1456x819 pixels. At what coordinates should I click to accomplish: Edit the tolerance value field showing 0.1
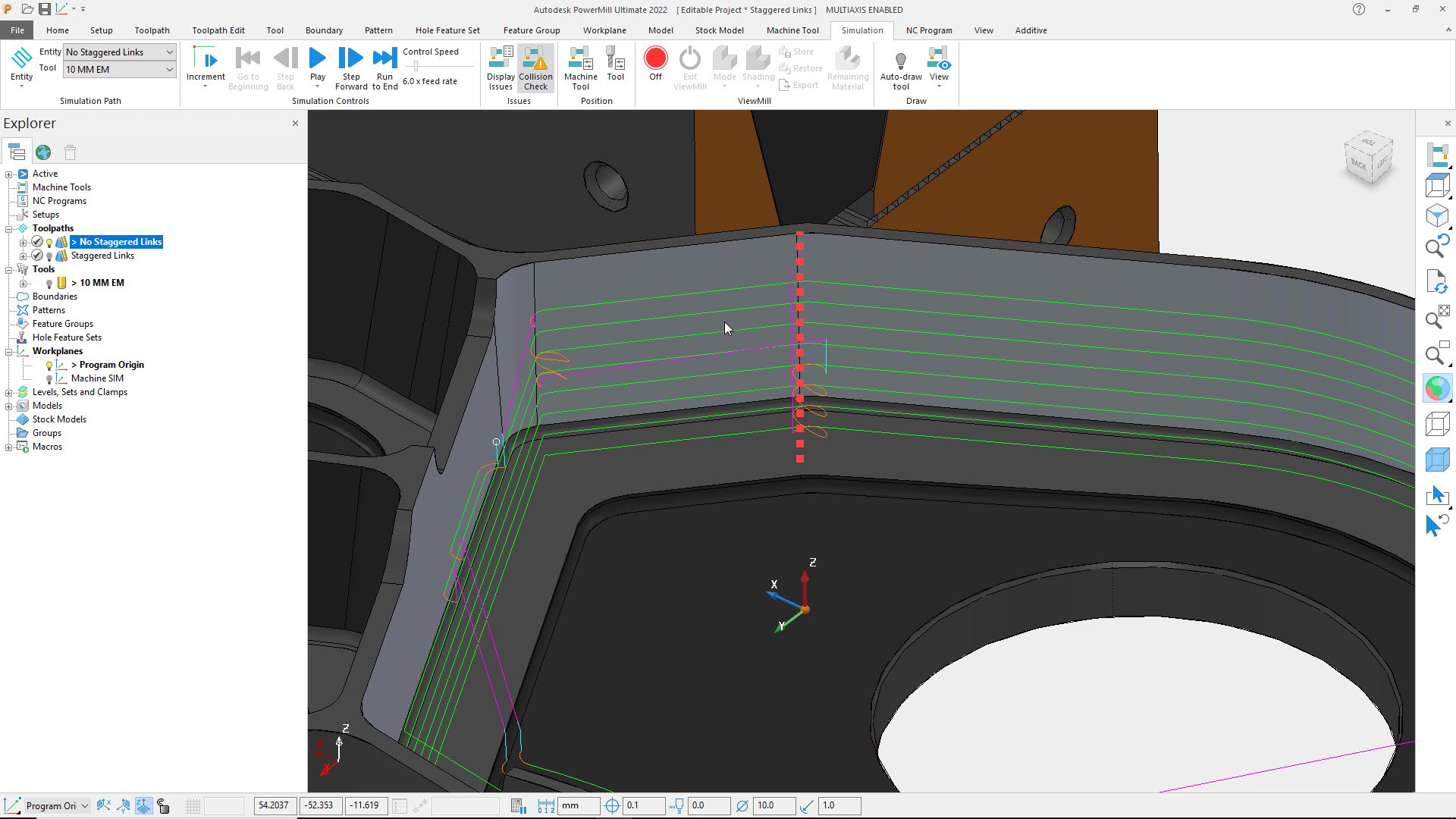644,805
